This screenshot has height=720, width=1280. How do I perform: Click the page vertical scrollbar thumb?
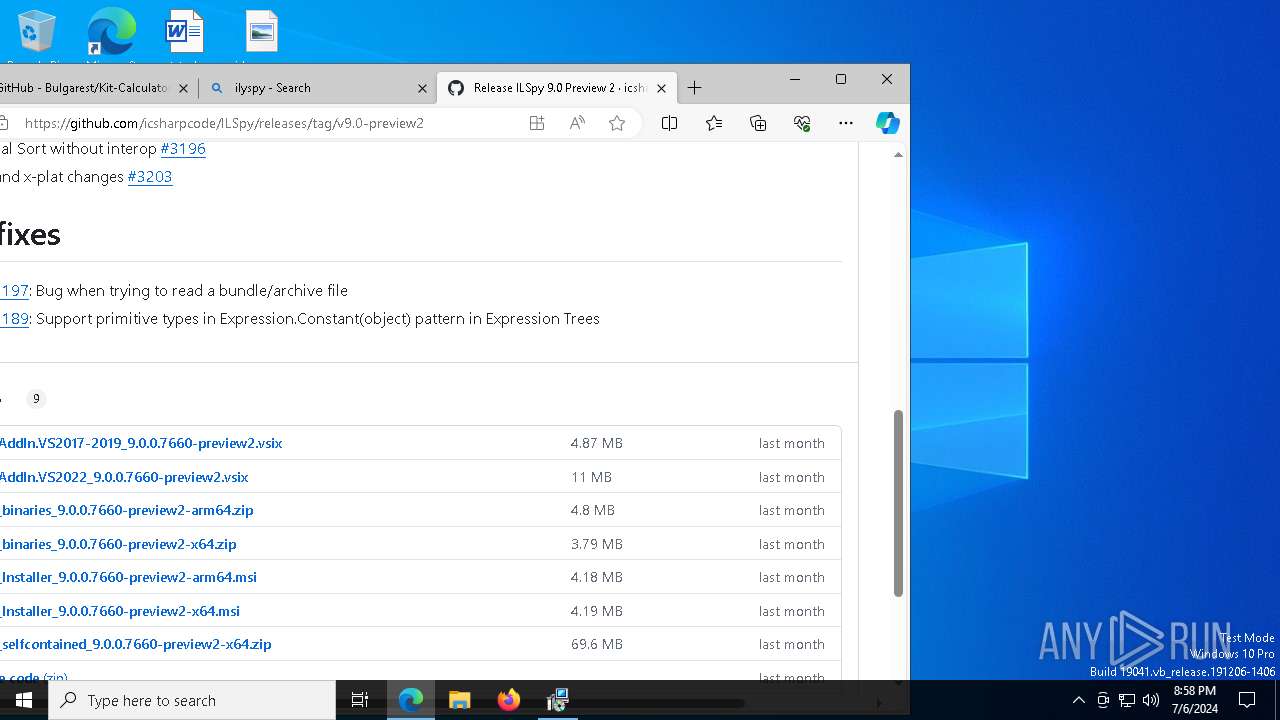click(x=898, y=503)
